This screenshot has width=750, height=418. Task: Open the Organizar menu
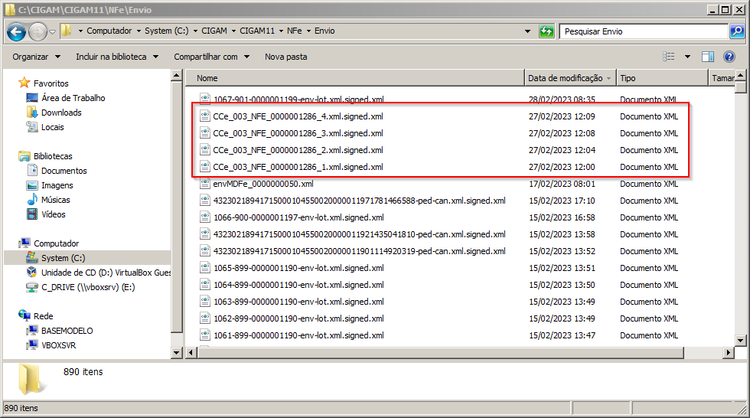click(36, 57)
